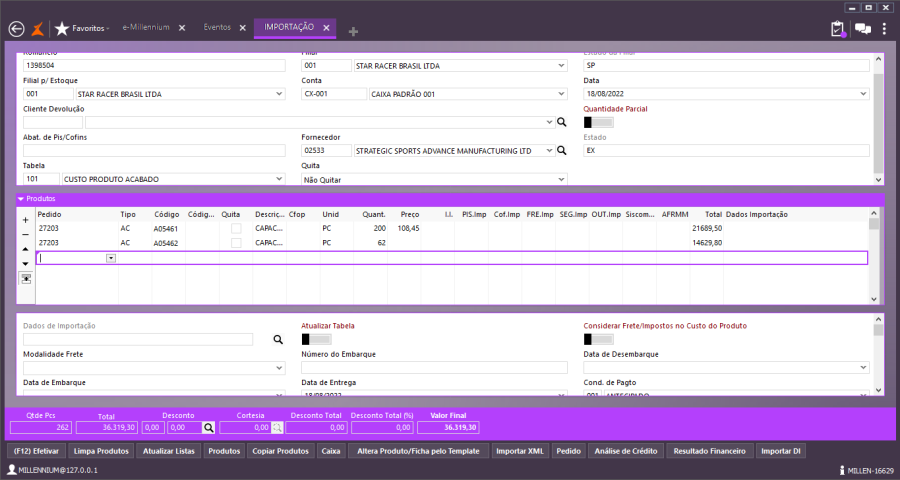Open the chat messages icon
This screenshot has height=480, width=900.
click(x=863, y=29)
